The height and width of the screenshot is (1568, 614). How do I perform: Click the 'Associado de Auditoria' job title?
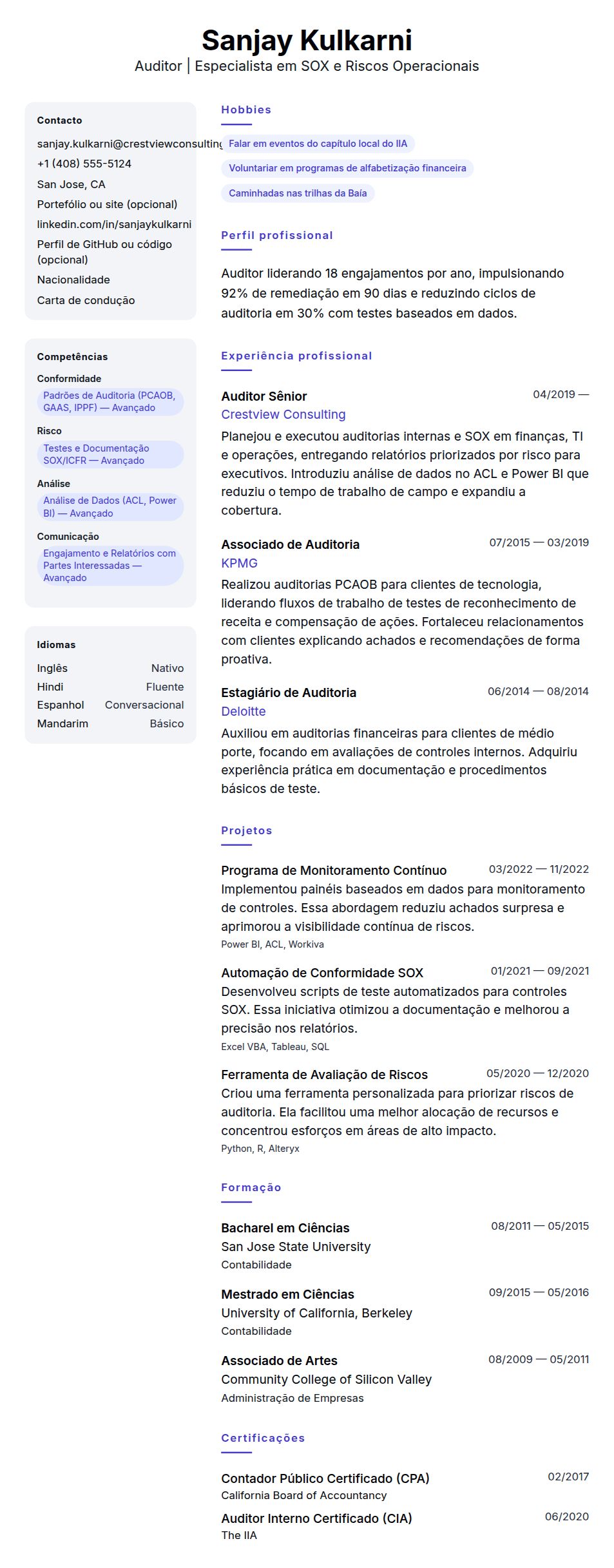291,544
